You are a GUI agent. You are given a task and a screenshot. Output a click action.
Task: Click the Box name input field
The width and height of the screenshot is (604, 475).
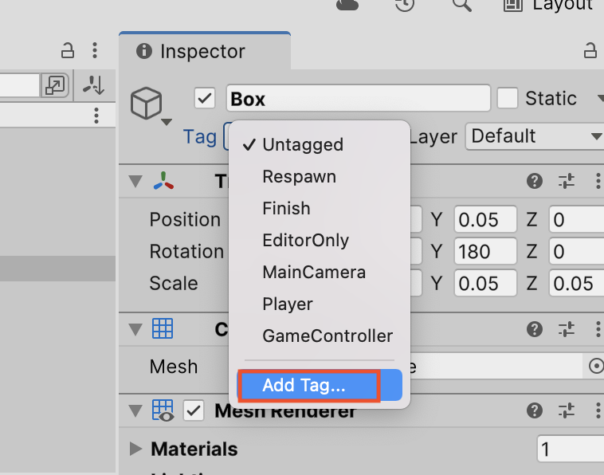[x=358, y=99]
